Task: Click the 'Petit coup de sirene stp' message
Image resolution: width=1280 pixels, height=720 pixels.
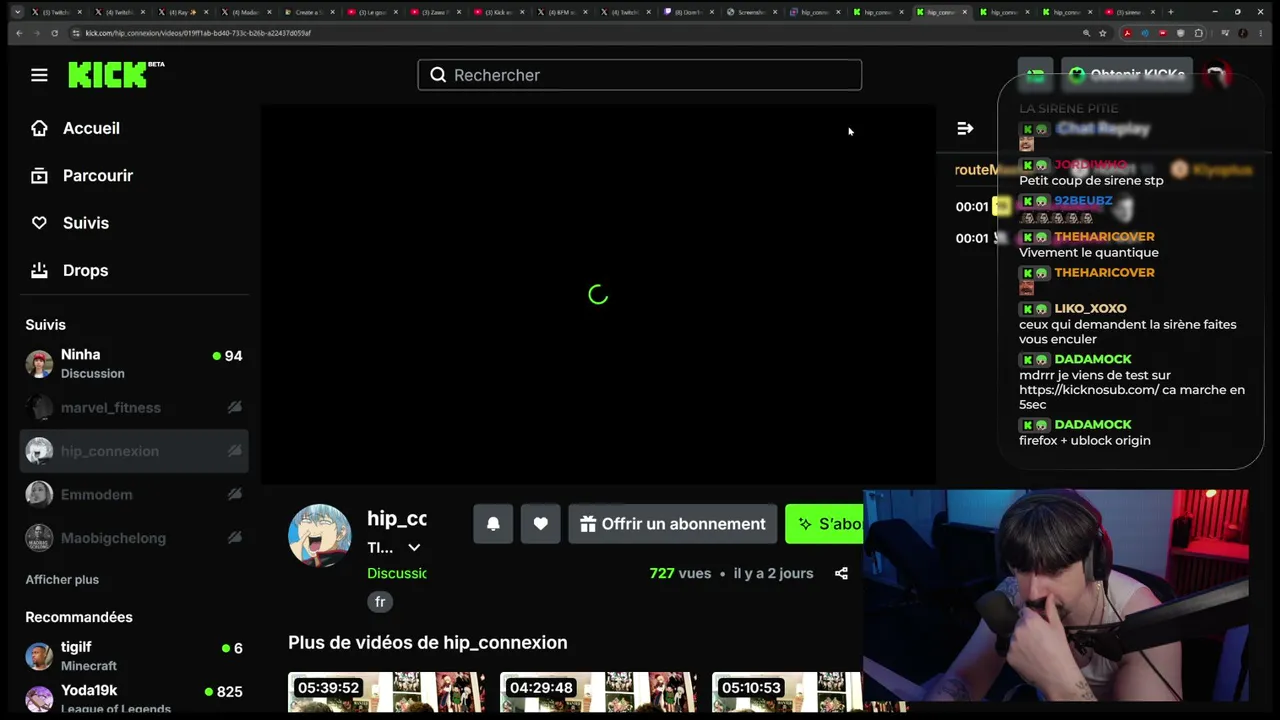Action: click(x=1091, y=181)
